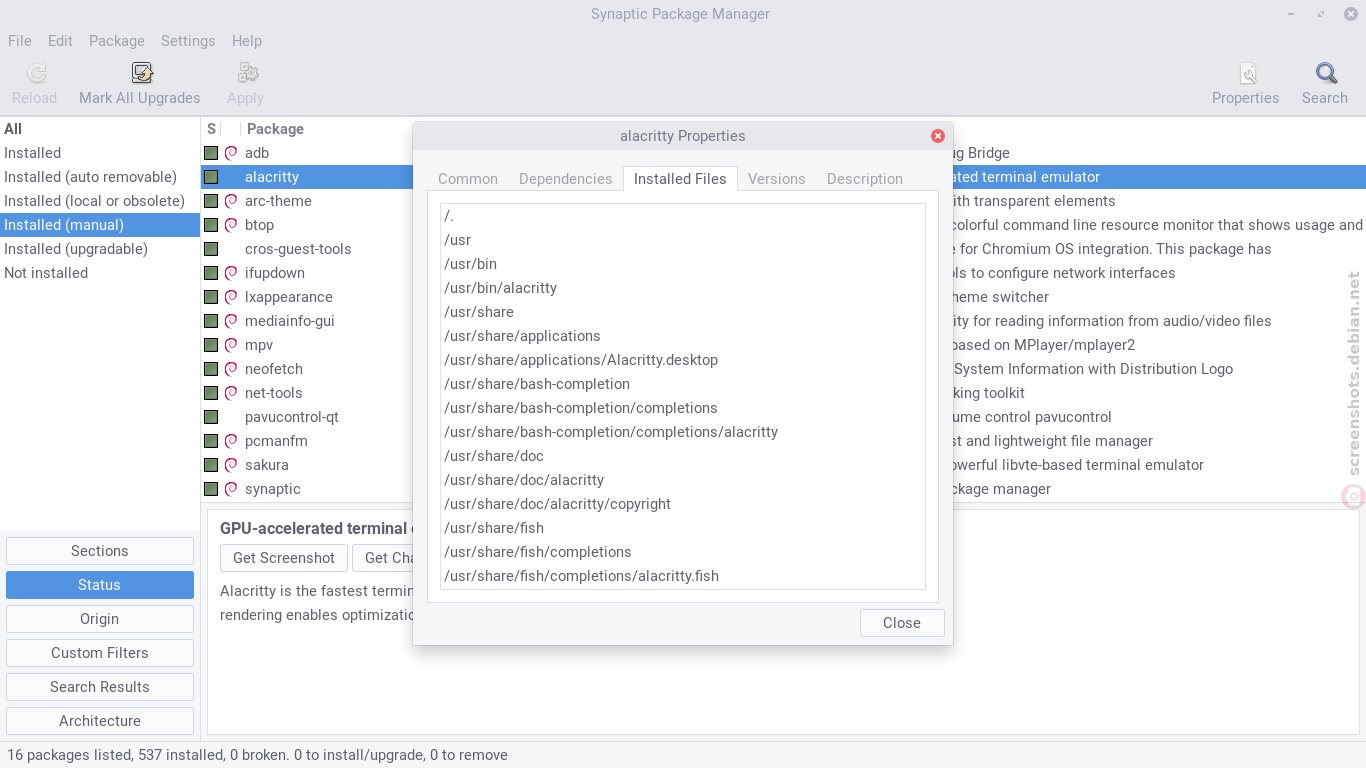Click the Debian swirl icon next to sakura

pos(231,465)
